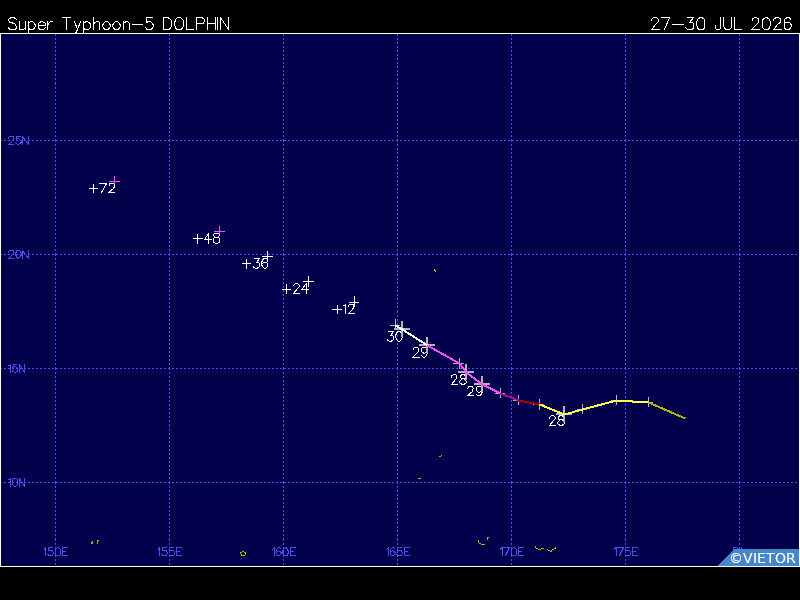Image resolution: width=800 pixels, height=600 pixels.
Task: Select the +36 forecast cross marker
Action: 267,256
